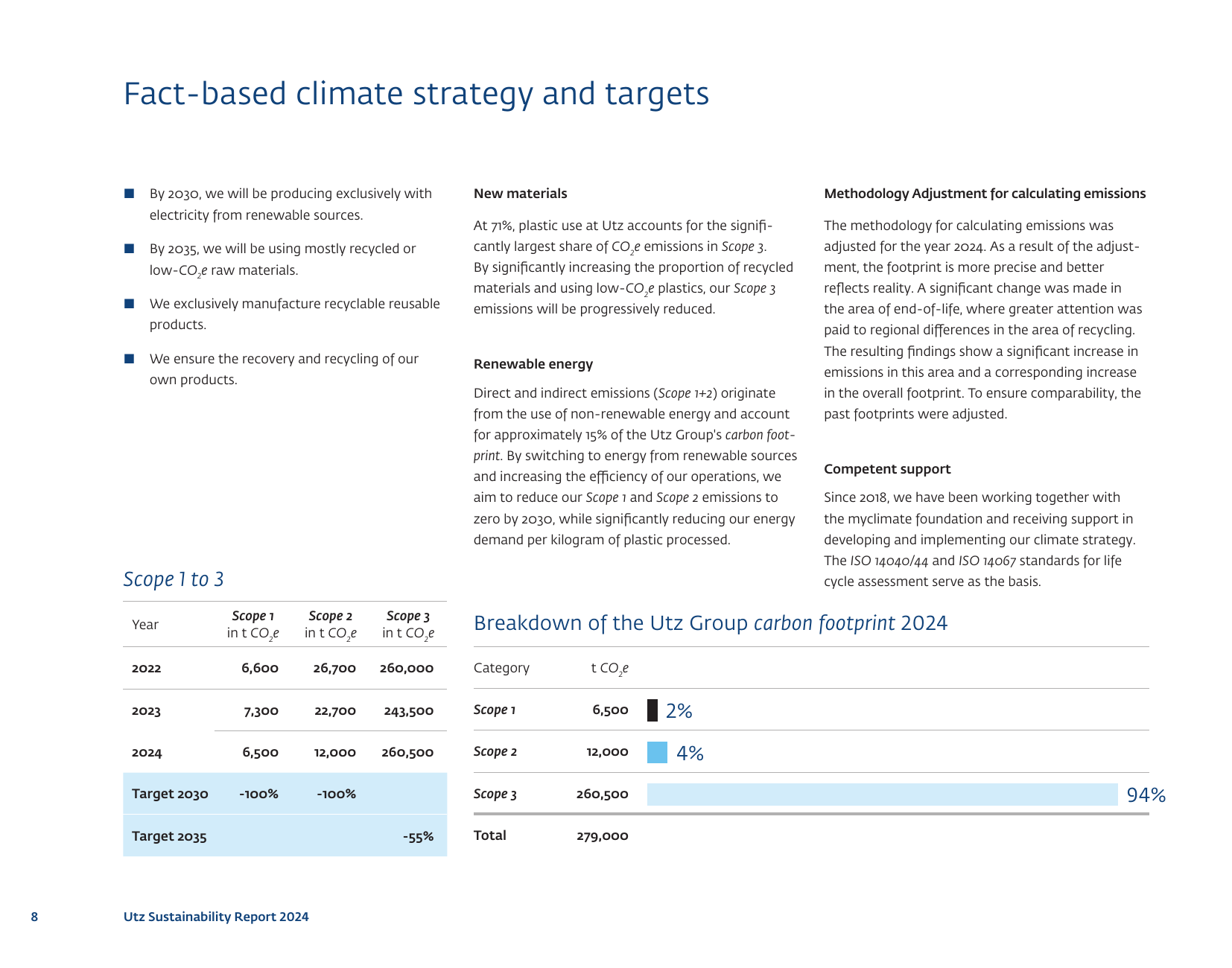Click the "Breakdown of the Utz Group carbon footprint 2024" heading

coord(711,623)
